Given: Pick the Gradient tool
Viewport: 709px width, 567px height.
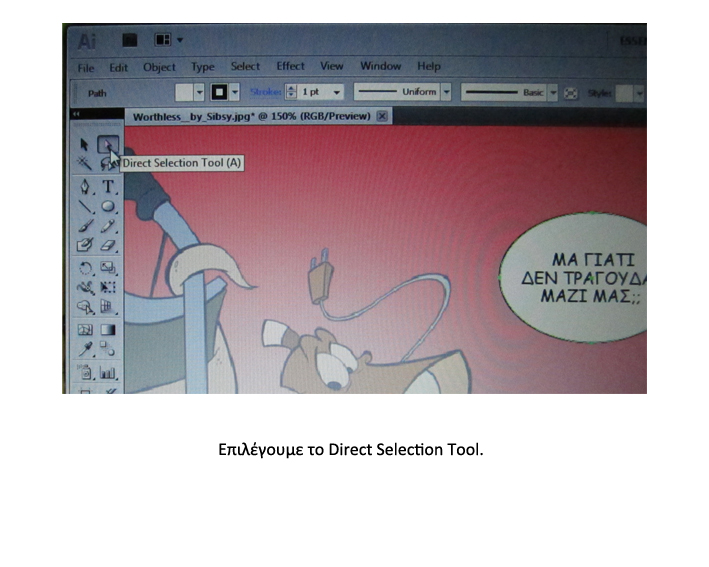Looking at the screenshot, I should point(108,330).
